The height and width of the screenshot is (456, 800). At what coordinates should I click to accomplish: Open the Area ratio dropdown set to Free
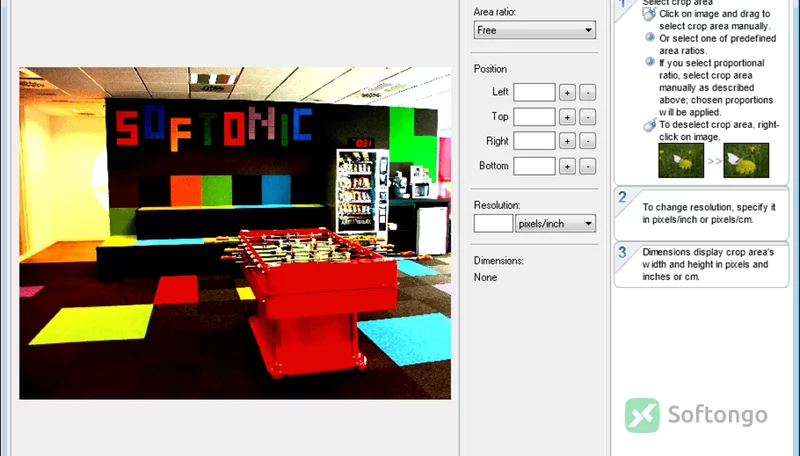coord(534,30)
